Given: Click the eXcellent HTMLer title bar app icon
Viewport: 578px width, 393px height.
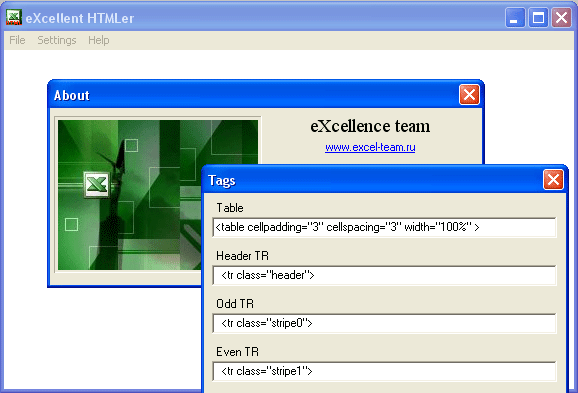Looking at the screenshot, I should [14, 17].
